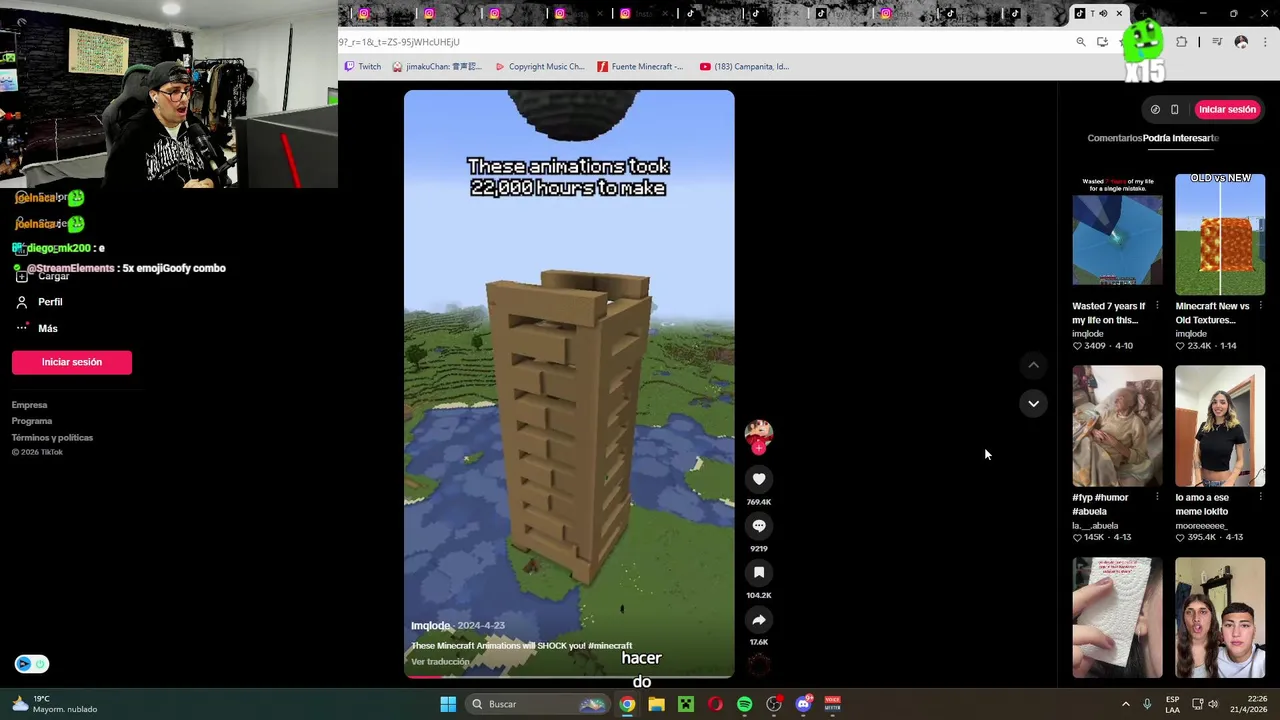Open the Windows Start button
The image size is (1280, 720).
(448, 704)
